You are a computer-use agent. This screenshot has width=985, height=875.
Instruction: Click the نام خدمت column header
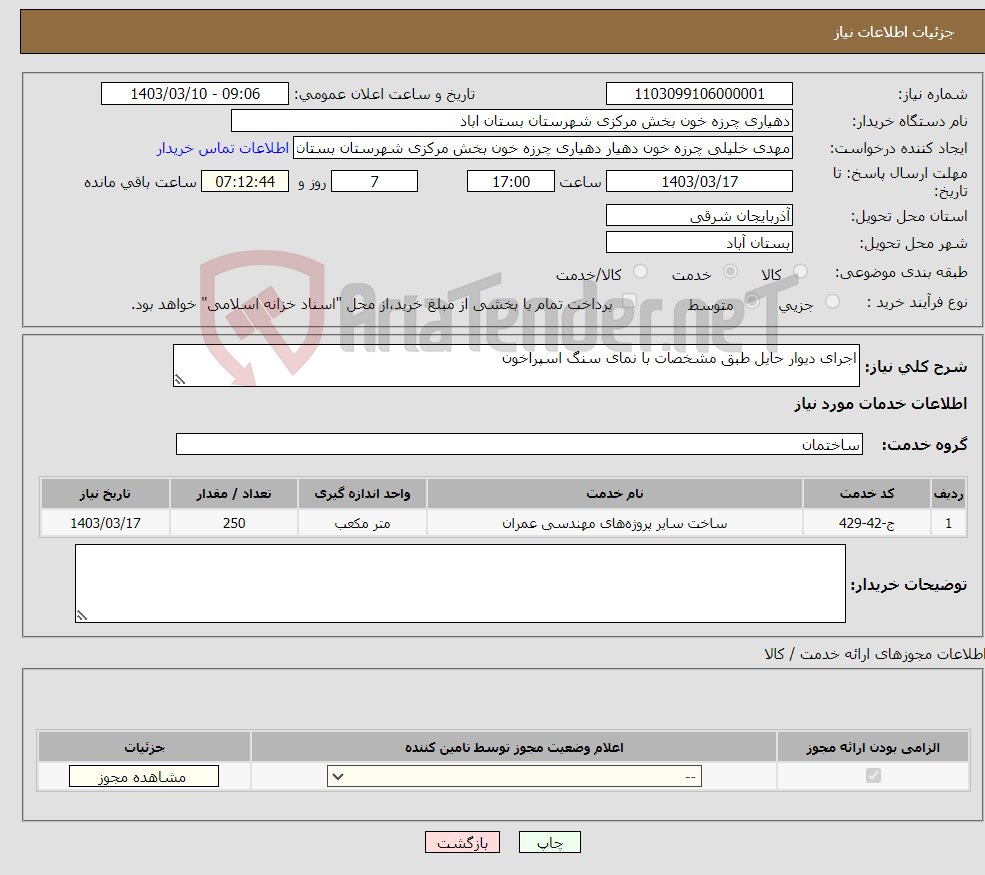(x=615, y=494)
